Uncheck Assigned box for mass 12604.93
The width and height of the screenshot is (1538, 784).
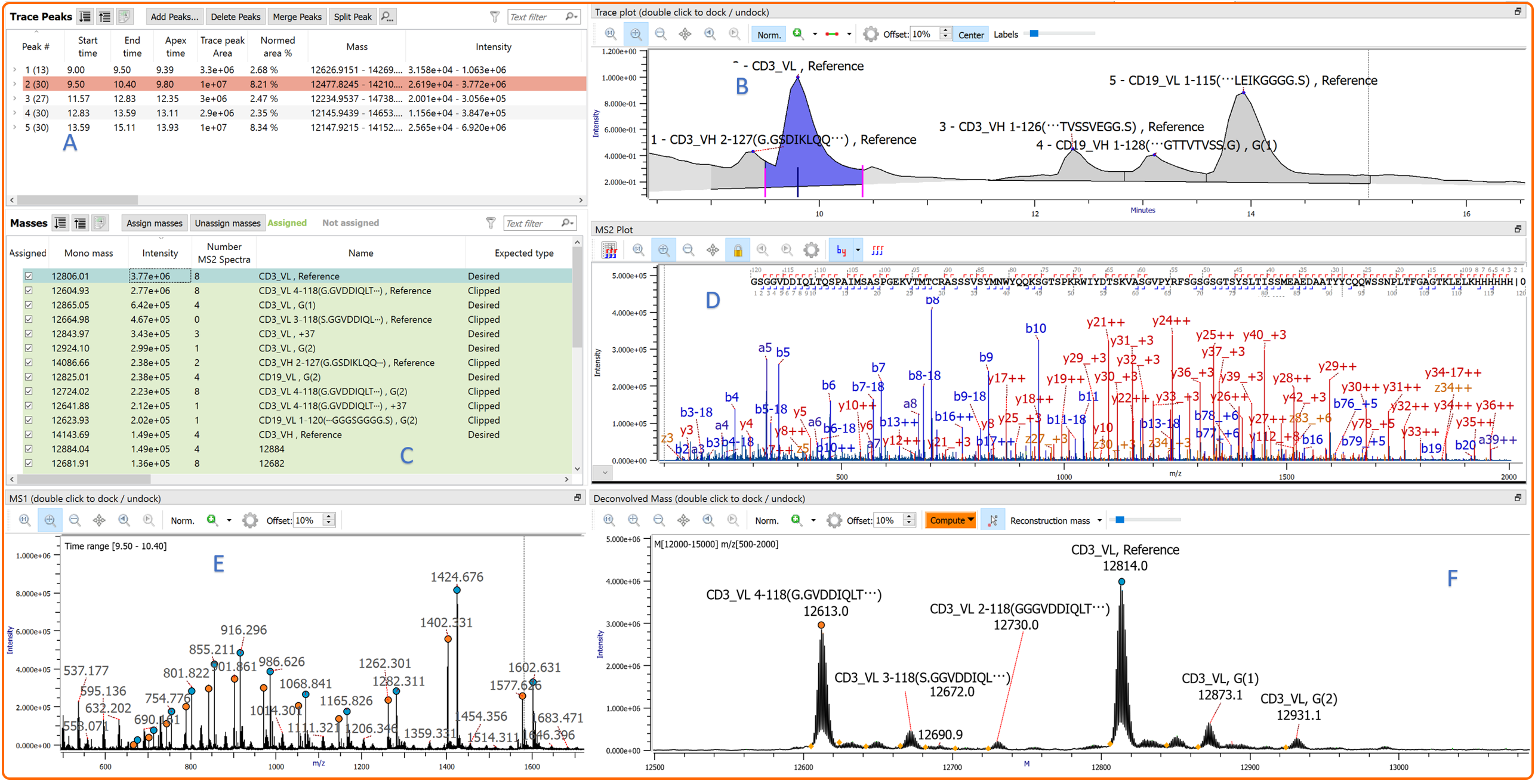pos(29,291)
